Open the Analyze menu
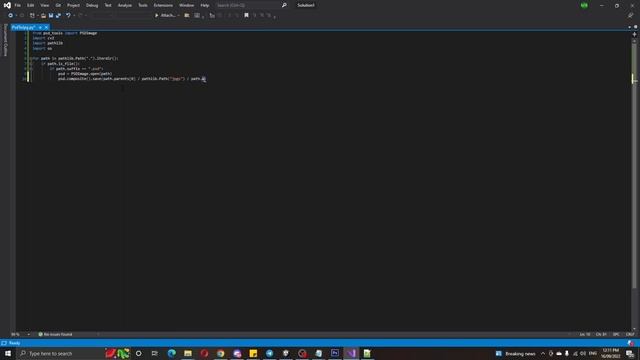Image resolution: width=640 pixels, height=360 pixels. point(124,5)
